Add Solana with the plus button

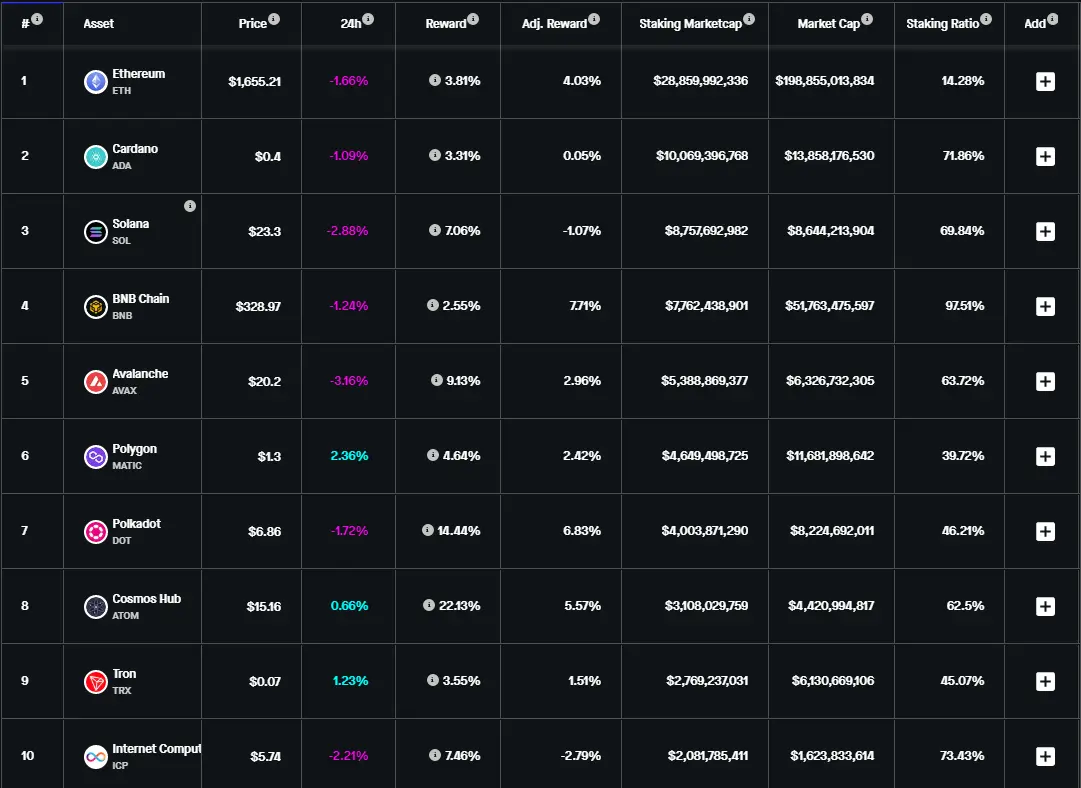pyautogui.click(x=1045, y=232)
